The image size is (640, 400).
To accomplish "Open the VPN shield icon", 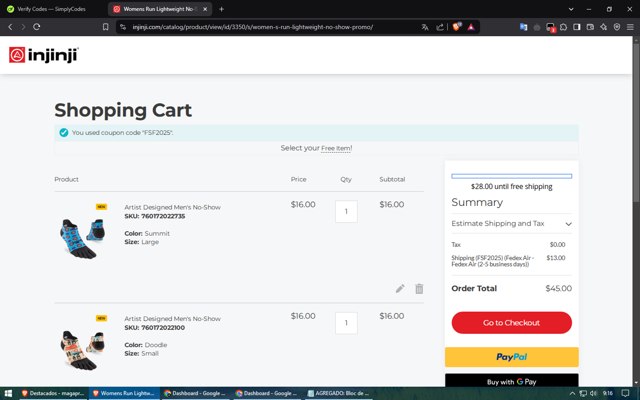I will coord(617,27).
